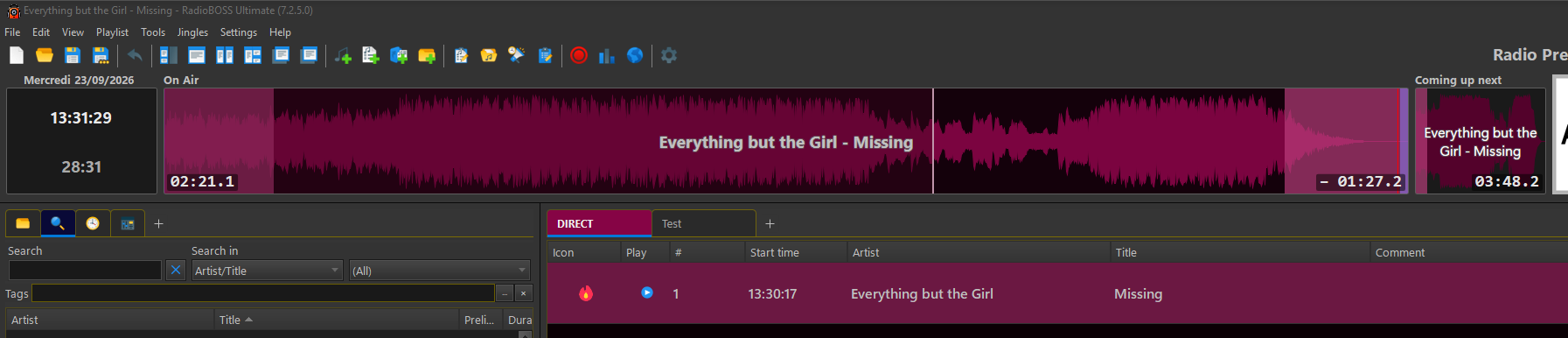Select the cascaded window layout icon
The width and height of the screenshot is (1568, 338).
281,55
